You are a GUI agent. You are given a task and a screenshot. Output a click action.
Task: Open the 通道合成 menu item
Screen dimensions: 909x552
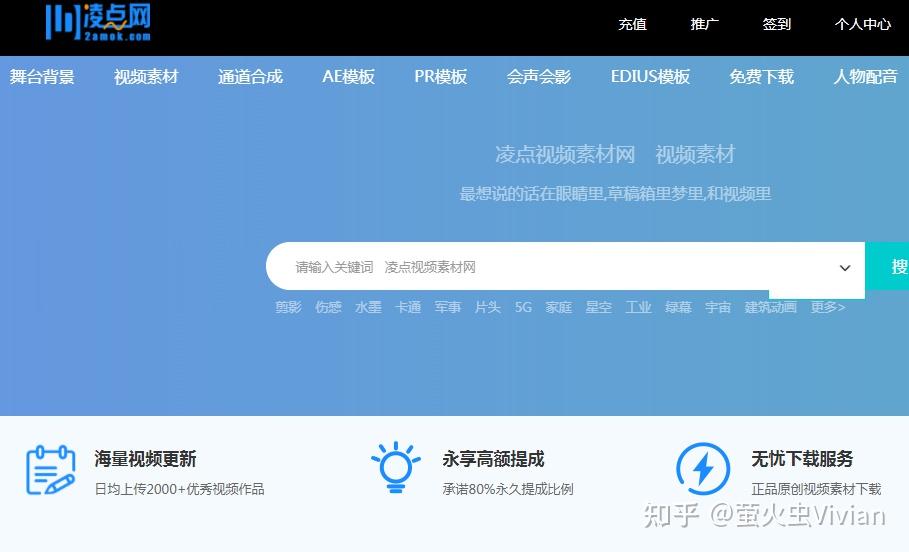click(250, 77)
